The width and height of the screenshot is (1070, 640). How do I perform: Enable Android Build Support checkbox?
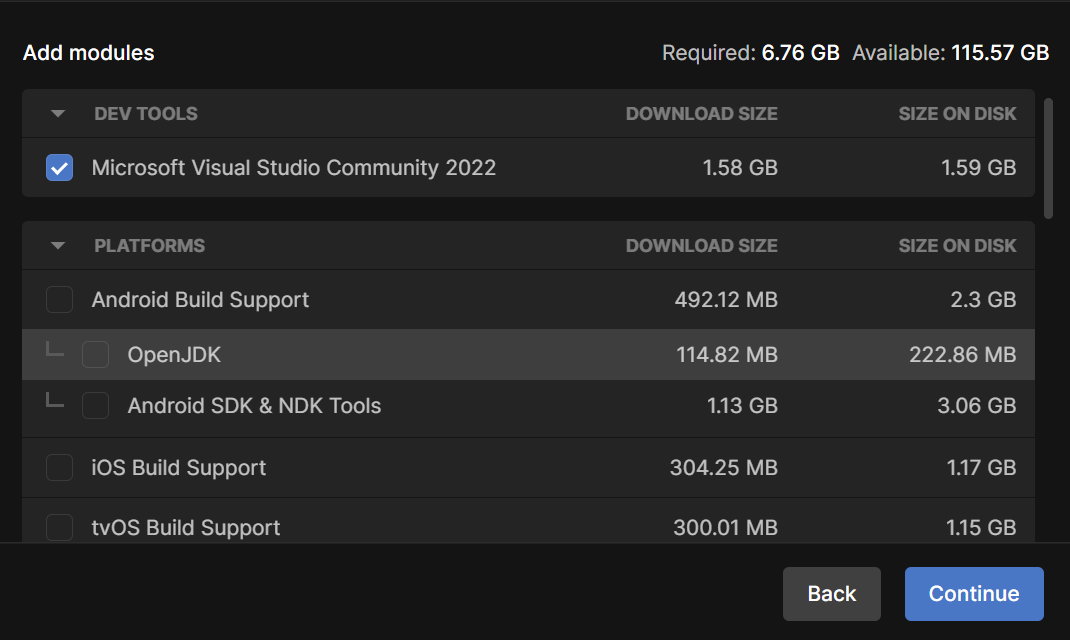tap(59, 300)
